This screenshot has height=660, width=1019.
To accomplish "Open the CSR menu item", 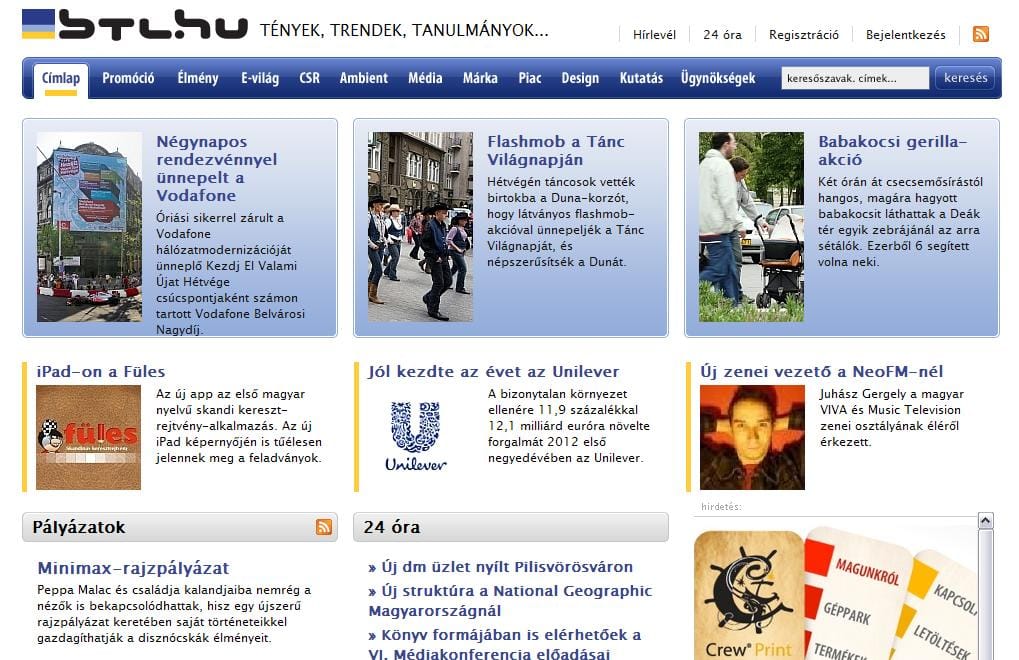I will pos(309,78).
